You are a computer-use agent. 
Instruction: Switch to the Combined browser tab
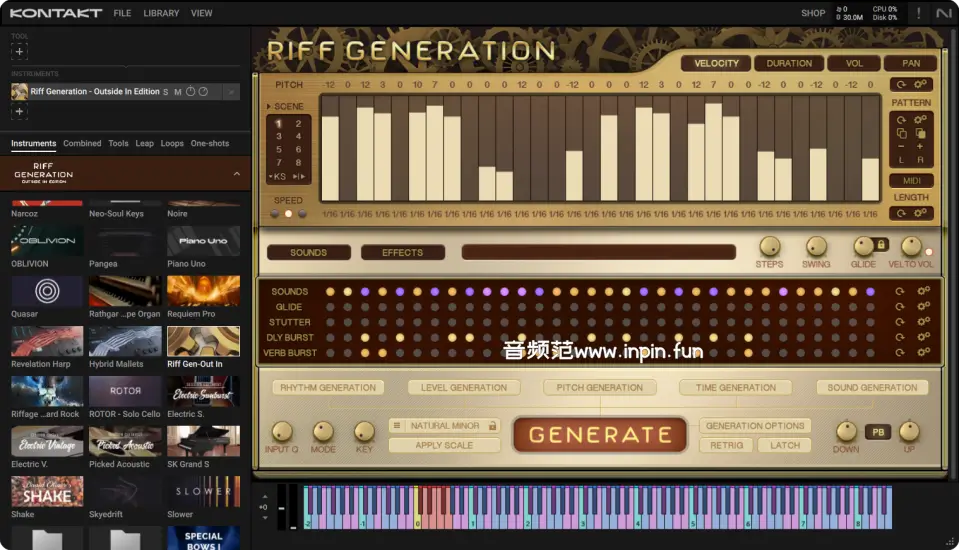point(82,143)
